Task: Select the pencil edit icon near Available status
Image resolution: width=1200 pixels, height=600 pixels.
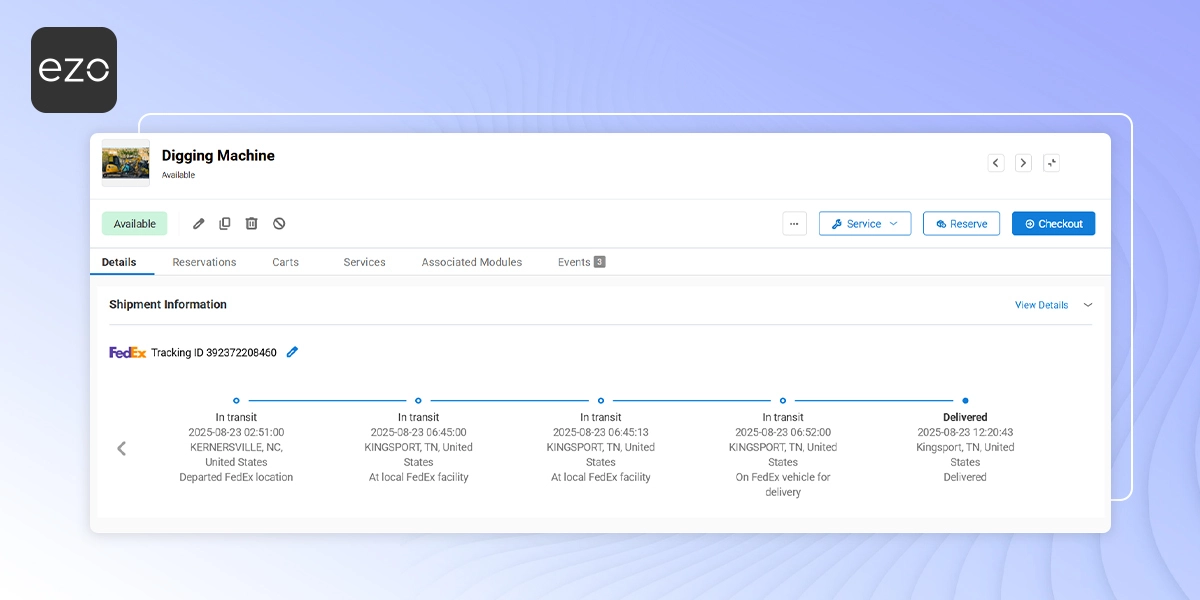Action: pyautogui.click(x=198, y=223)
